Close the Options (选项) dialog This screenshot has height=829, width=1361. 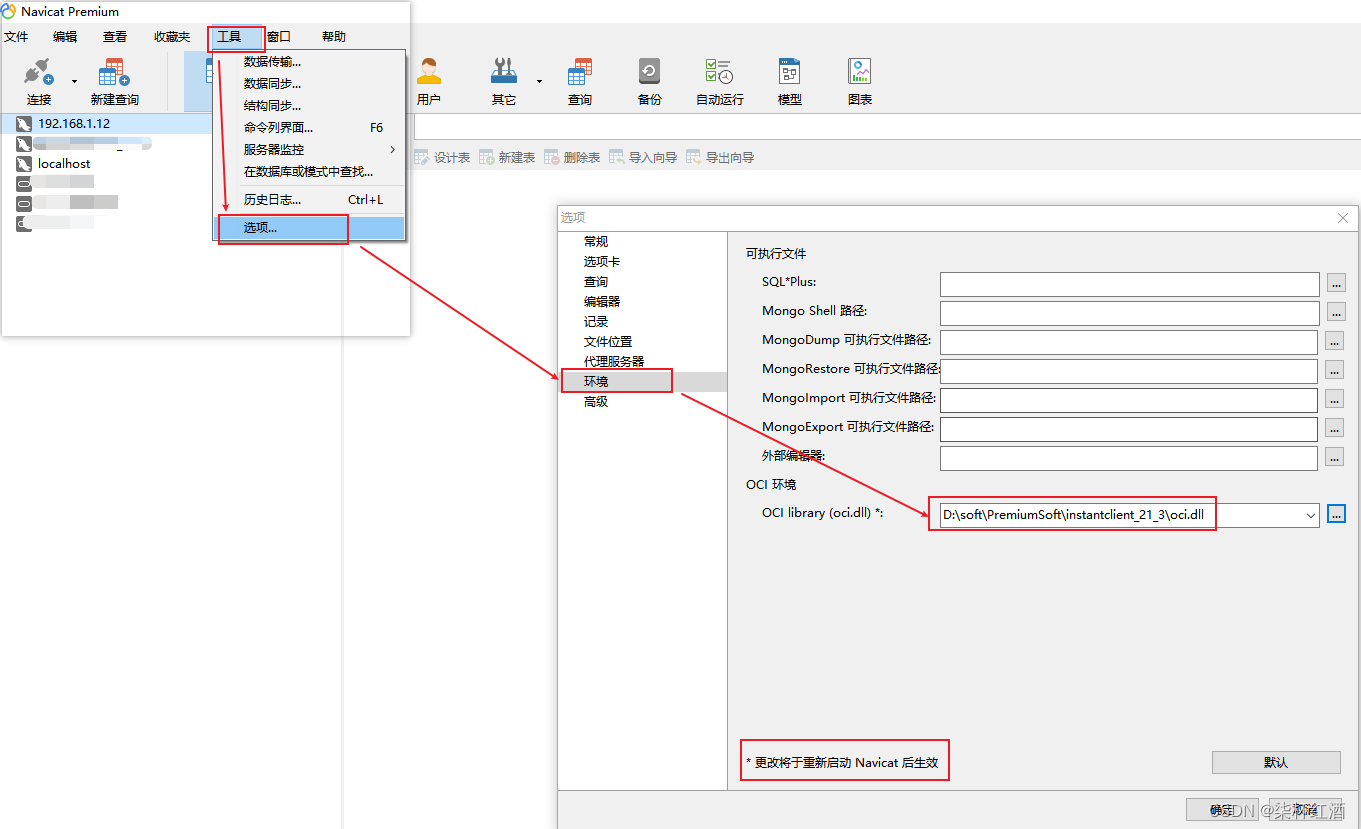(1343, 218)
